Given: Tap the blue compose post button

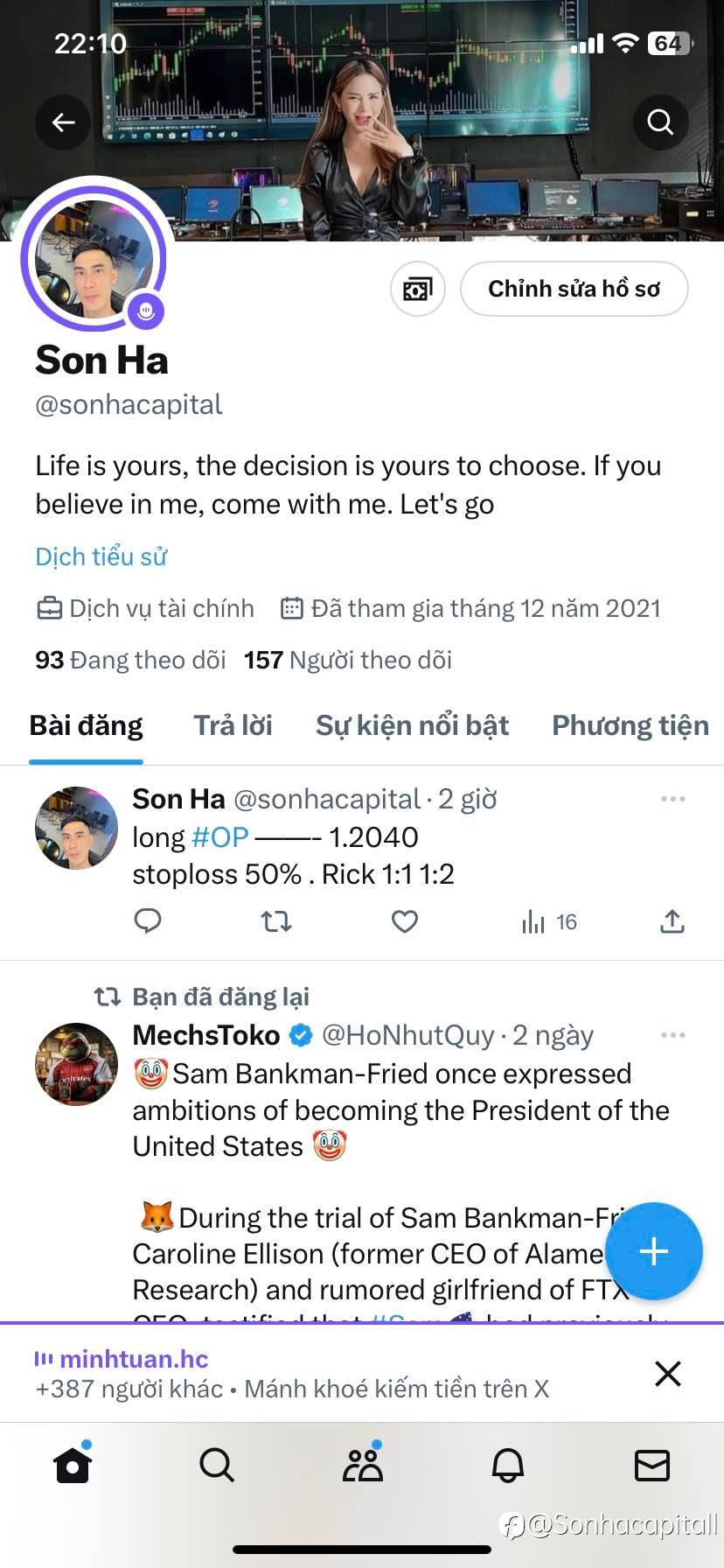Looking at the screenshot, I should click(653, 1251).
